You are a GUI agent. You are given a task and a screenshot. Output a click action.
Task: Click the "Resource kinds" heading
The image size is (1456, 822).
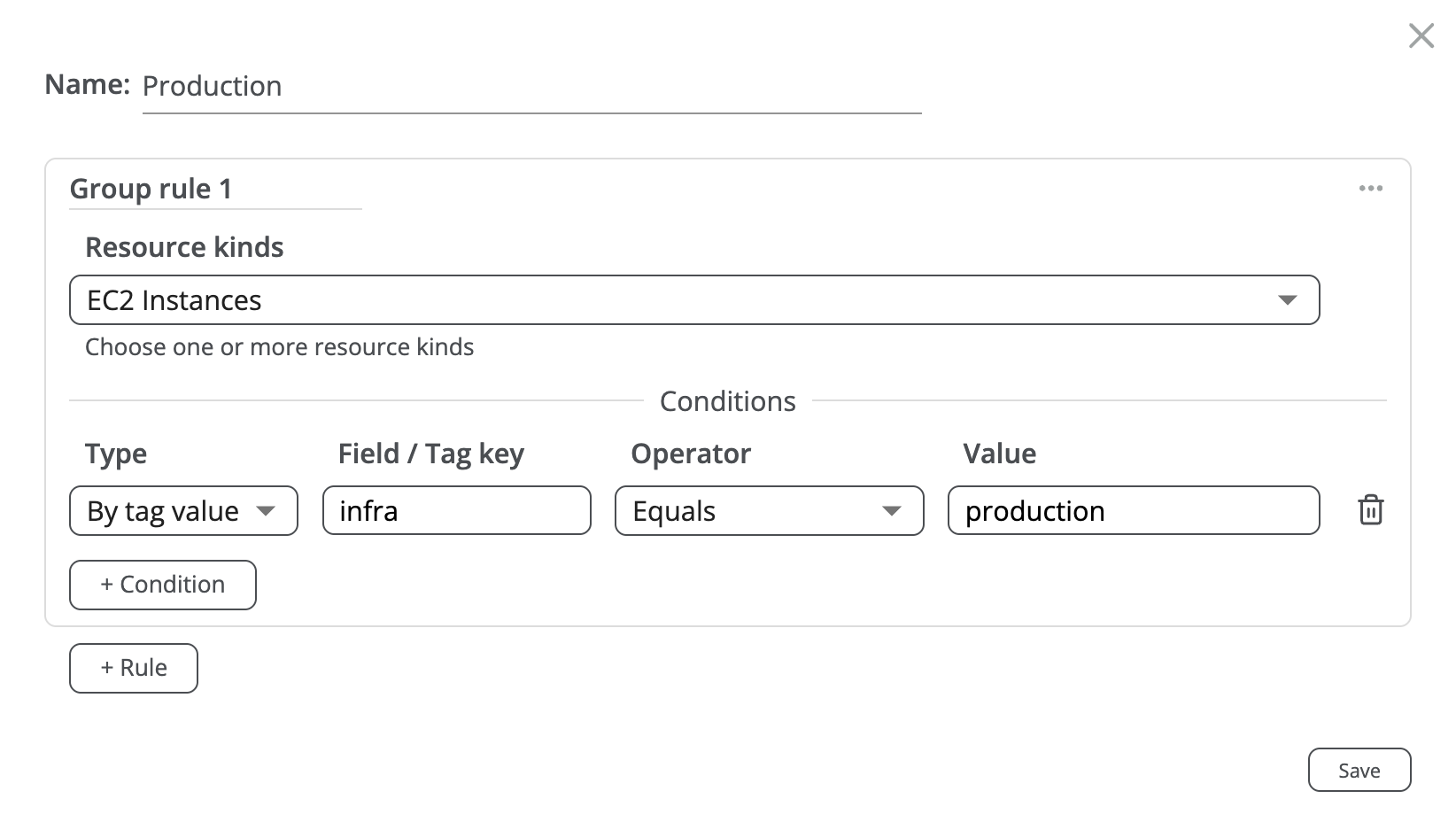tap(184, 247)
